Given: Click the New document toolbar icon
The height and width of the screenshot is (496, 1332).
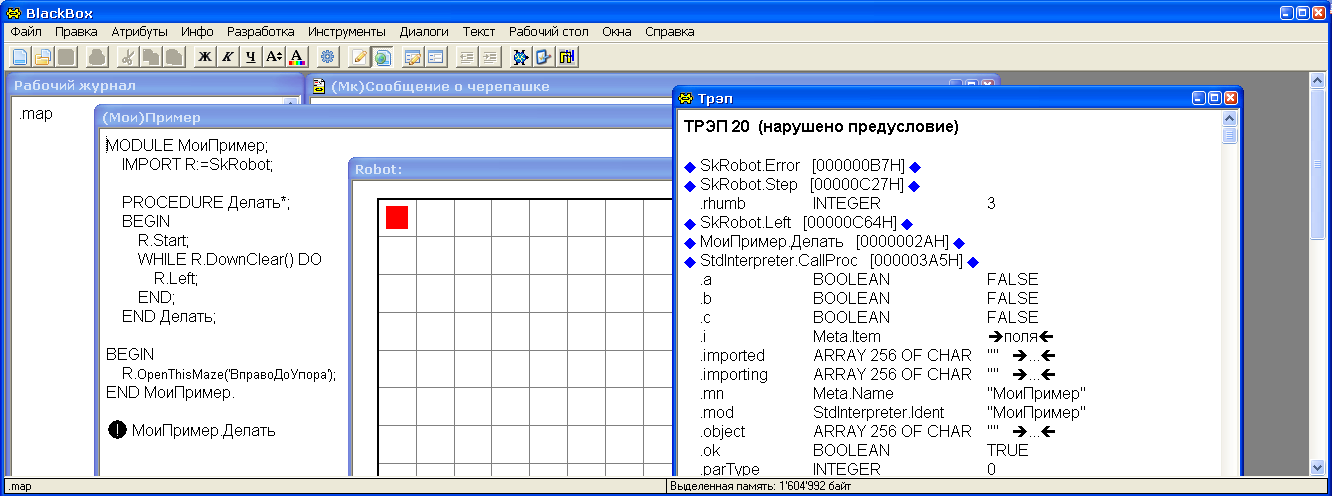Looking at the screenshot, I should pyautogui.click(x=20, y=57).
